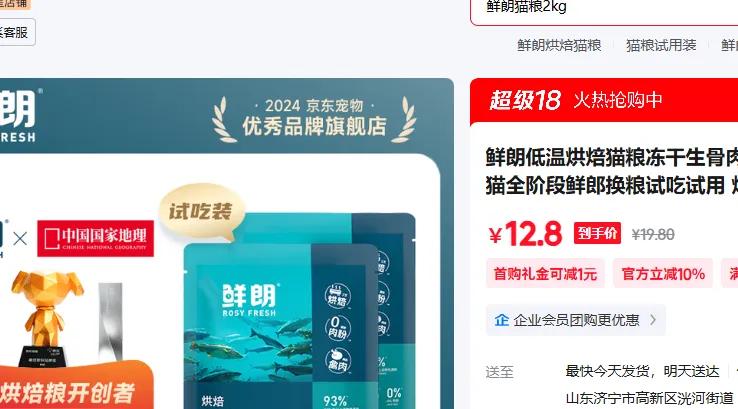The height and width of the screenshot is (409, 738).
Task: Open the 官方立减10% discount tag
Action: (x=663, y=273)
